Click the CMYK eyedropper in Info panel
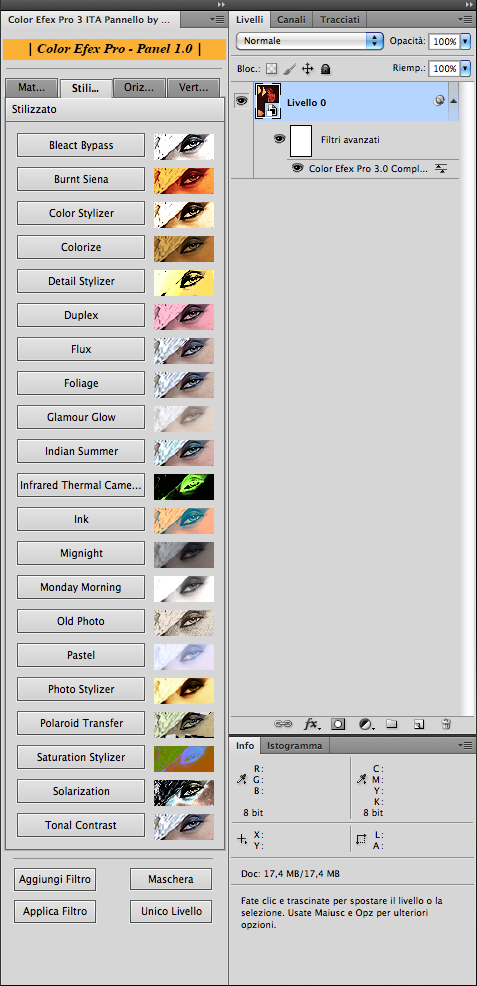477x986 pixels. pos(361,779)
